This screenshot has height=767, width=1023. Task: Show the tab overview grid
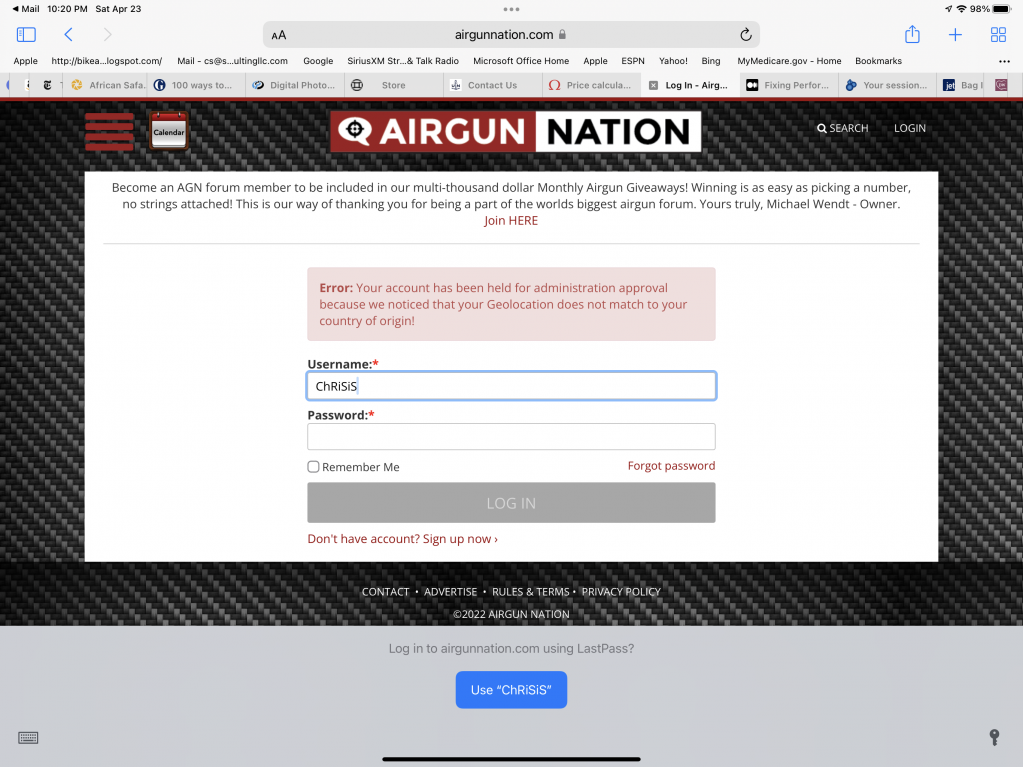click(x=998, y=35)
